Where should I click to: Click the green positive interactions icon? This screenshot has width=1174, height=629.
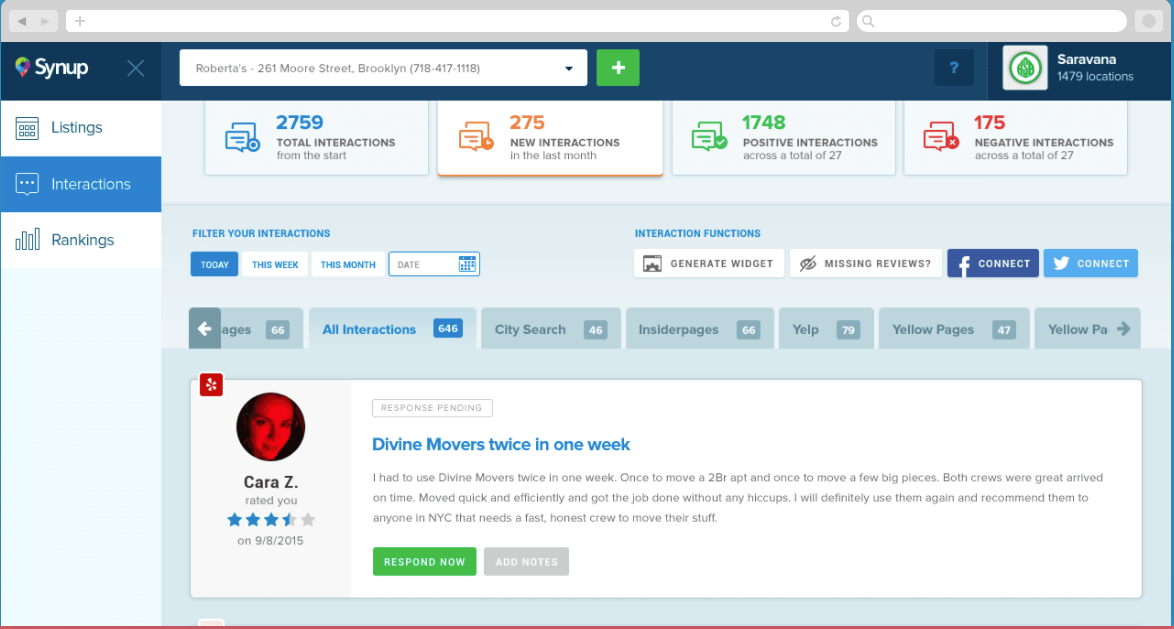pyautogui.click(x=709, y=137)
